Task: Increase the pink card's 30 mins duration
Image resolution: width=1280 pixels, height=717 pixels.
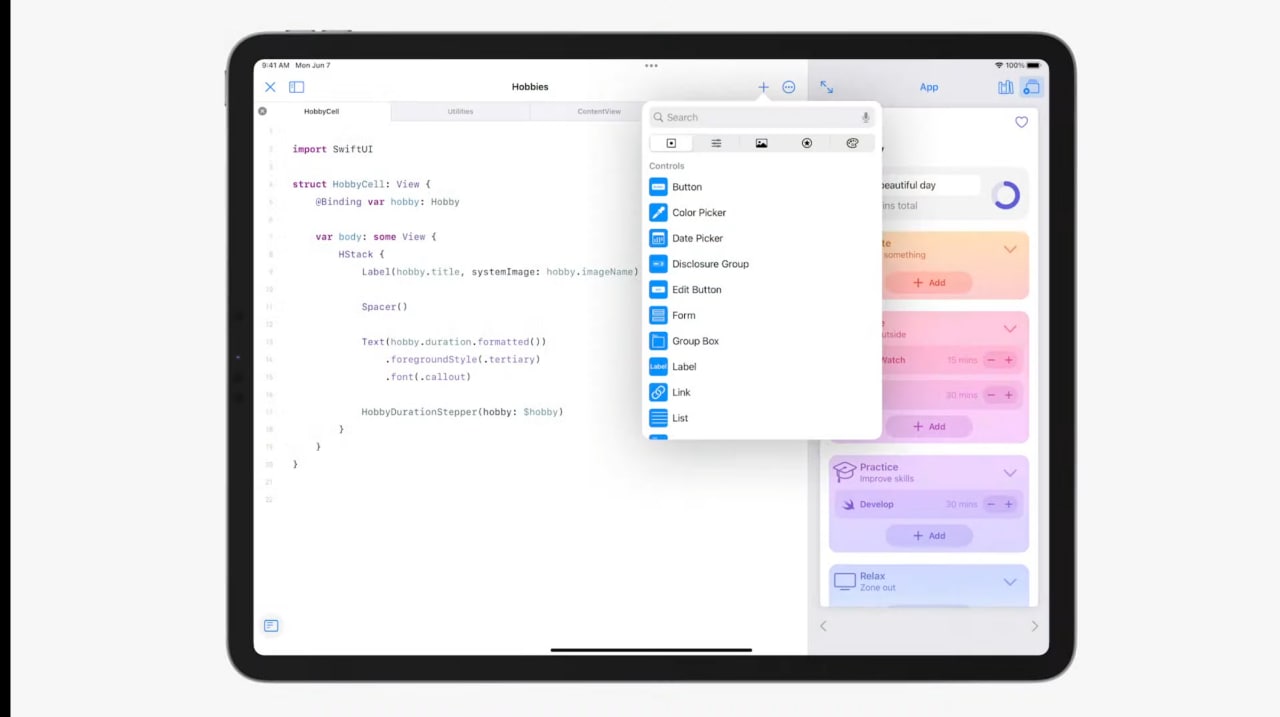Action: point(1008,395)
